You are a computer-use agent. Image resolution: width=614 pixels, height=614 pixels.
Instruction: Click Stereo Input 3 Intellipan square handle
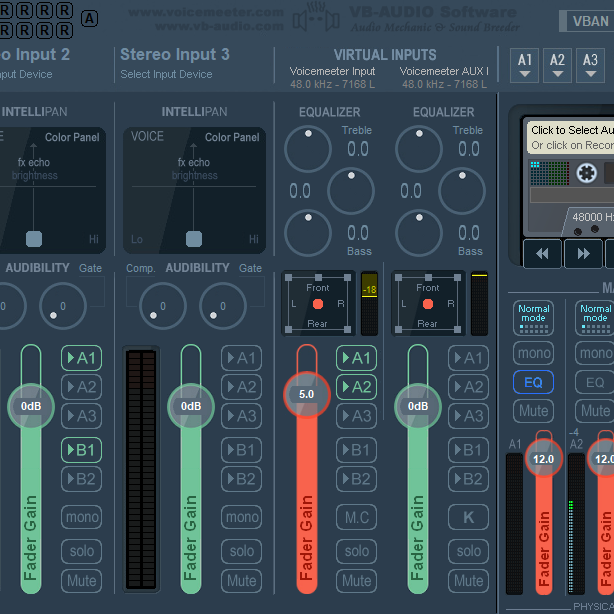coord(194,238)
